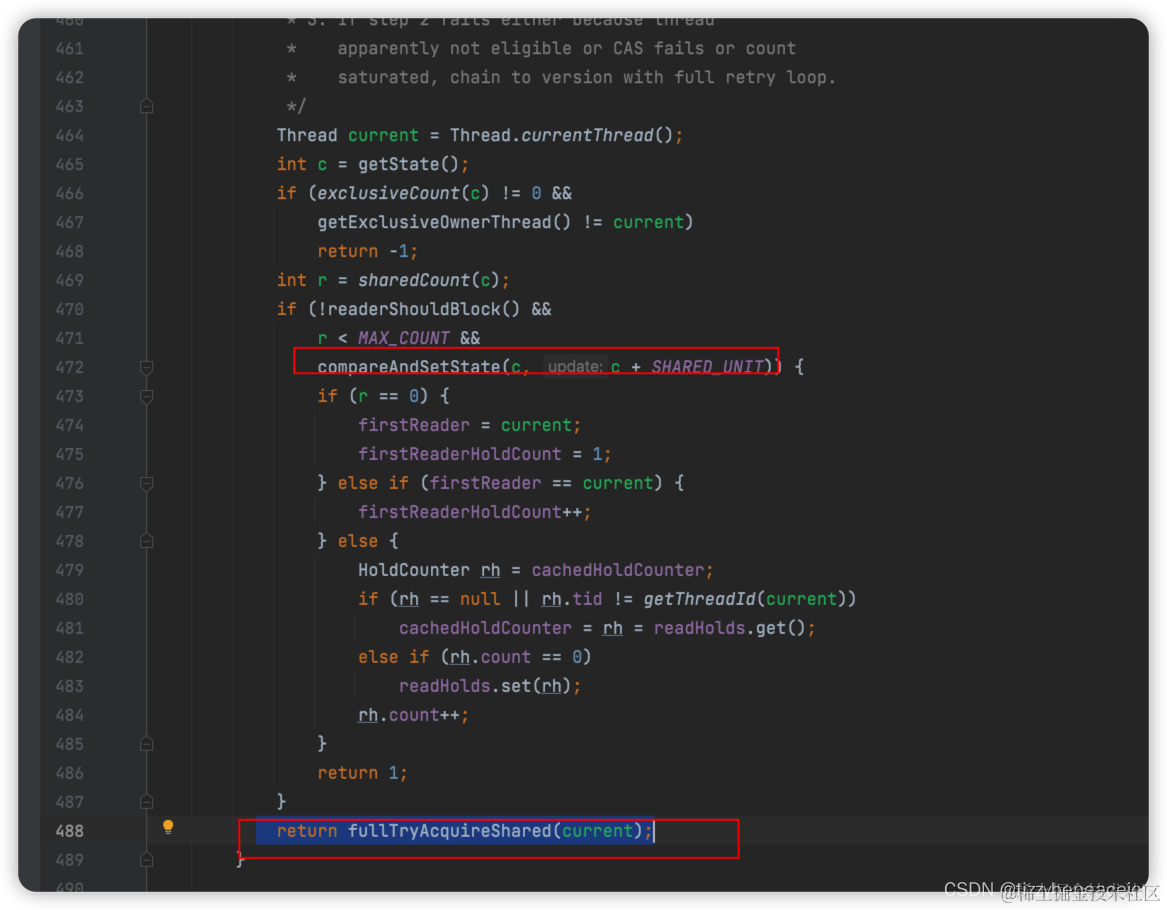The image size is (1167, 910).
Task: Toggle the fold marker at line 489
Action: (x=147, y=859)
